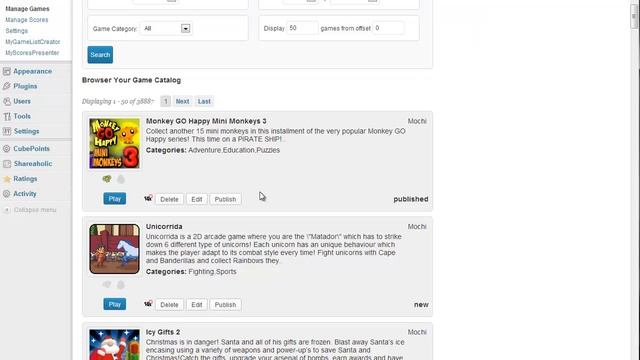Viewport: 640px width, 360px height.
Task: Click the gray leaf icon under Unicorrida
Action: click(x=107, y=284)
